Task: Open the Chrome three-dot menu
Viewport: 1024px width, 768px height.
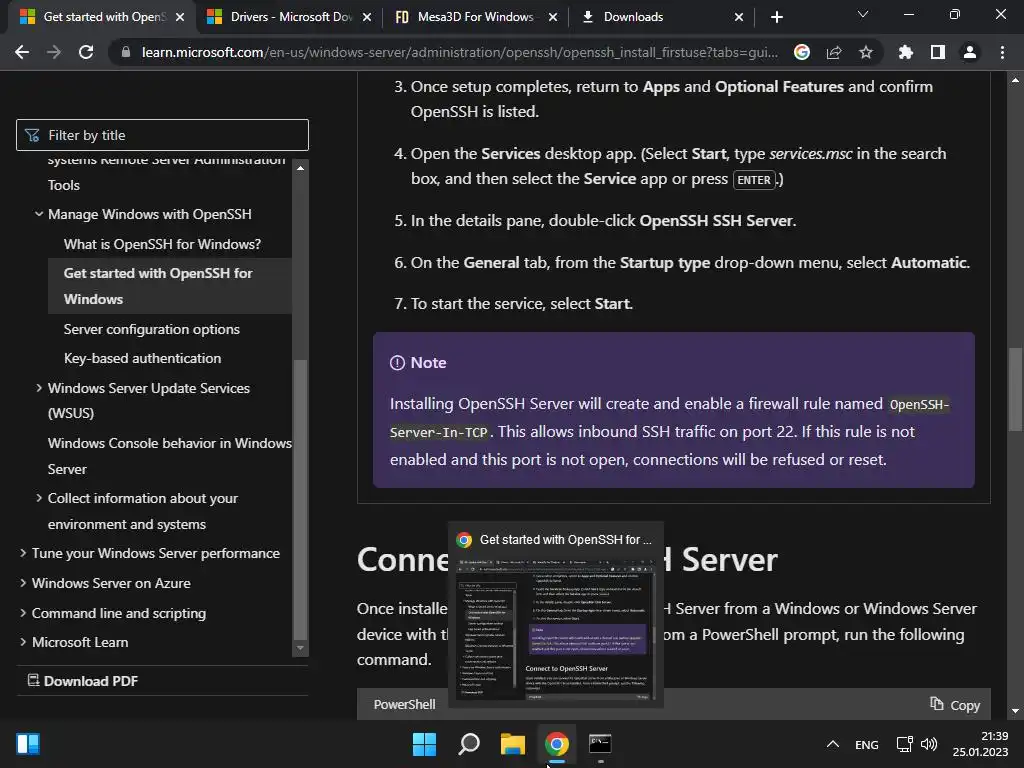Action: click(1002, 52)
